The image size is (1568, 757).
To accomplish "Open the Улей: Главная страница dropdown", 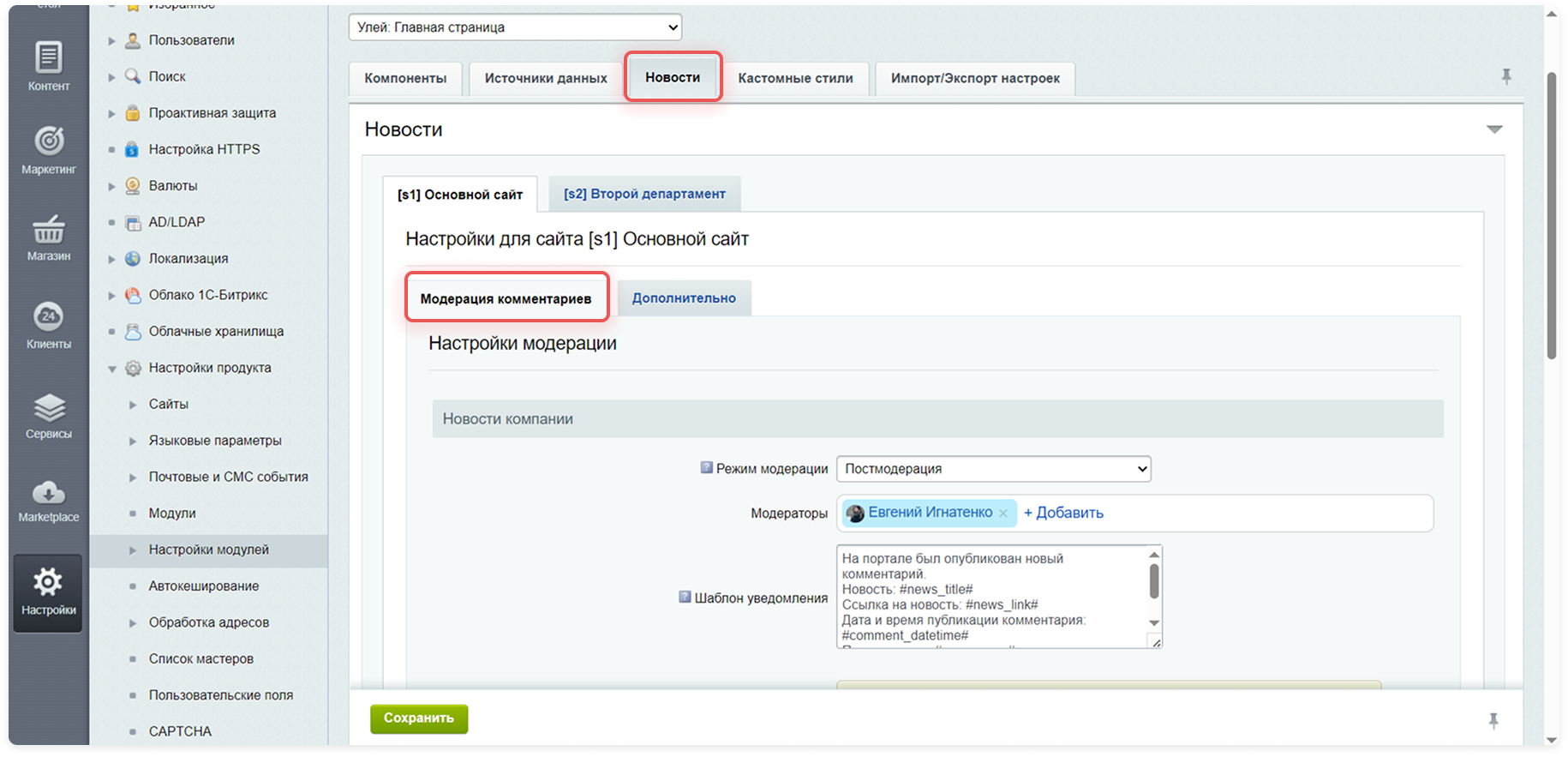I will coord(515,27).
